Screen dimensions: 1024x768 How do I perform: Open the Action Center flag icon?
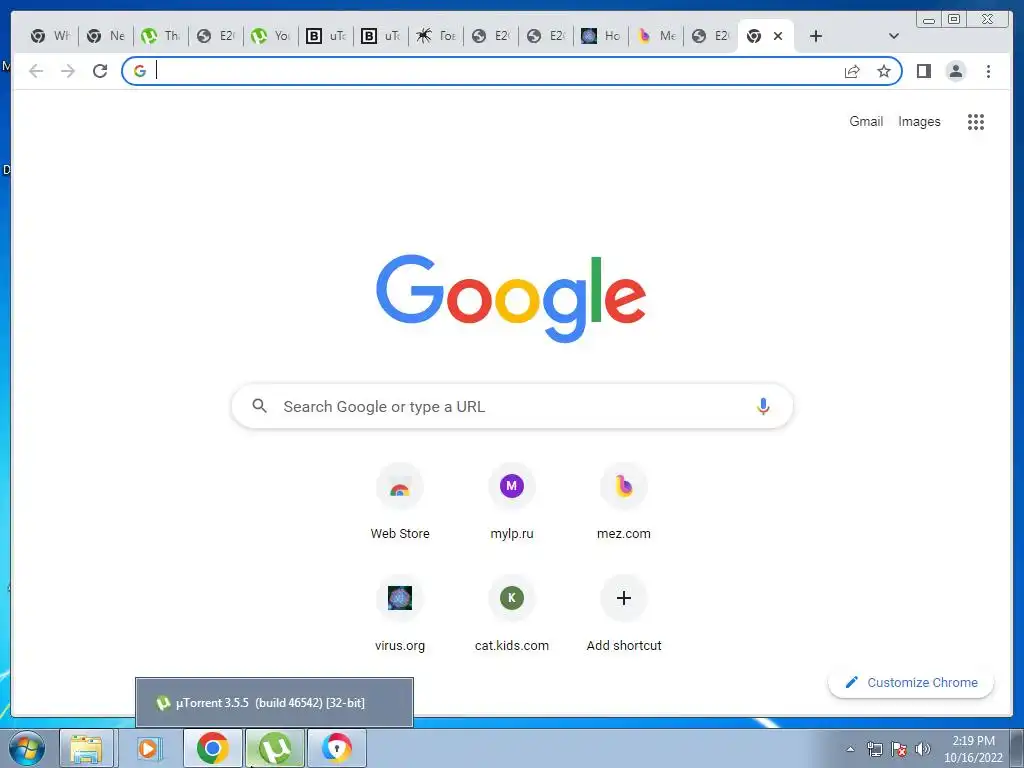pyautogui.click(x=899, y=749)
